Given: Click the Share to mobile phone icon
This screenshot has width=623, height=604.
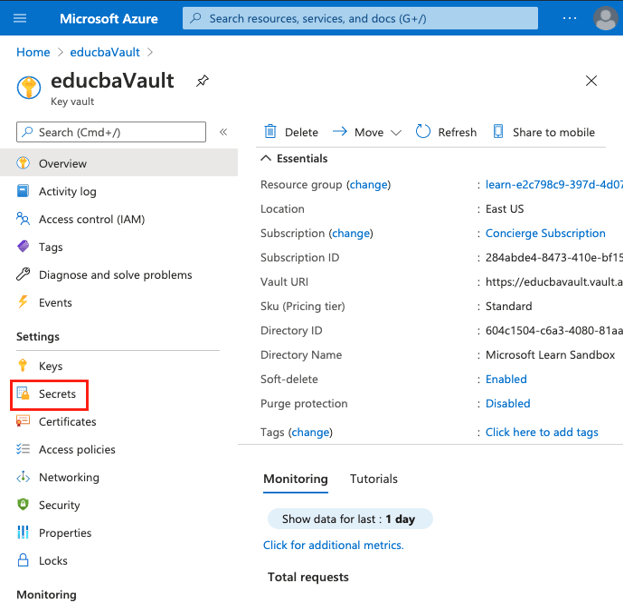Looking at the screenshot, I should coord(498,131).
